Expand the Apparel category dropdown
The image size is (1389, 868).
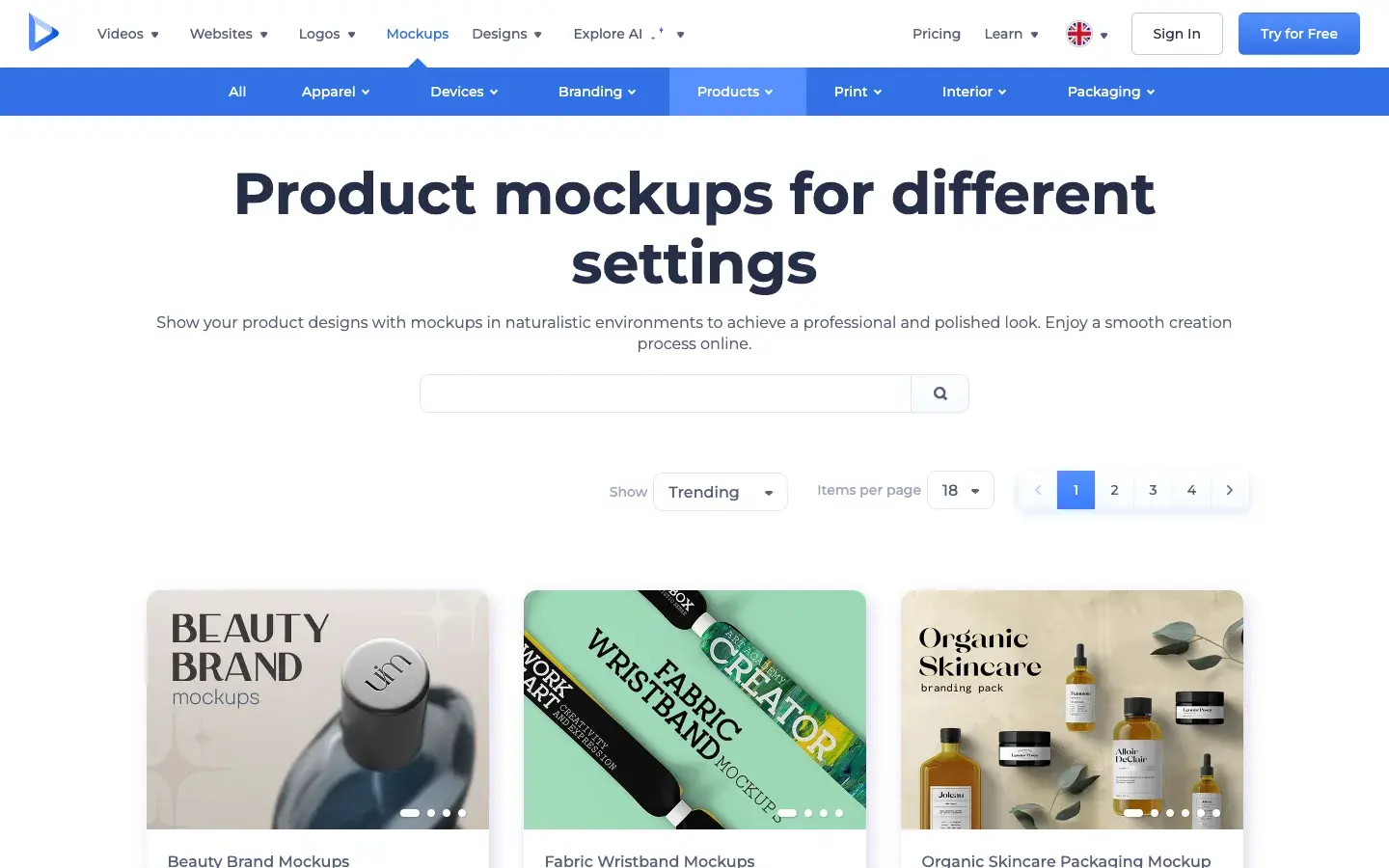[x=335, y=92]
